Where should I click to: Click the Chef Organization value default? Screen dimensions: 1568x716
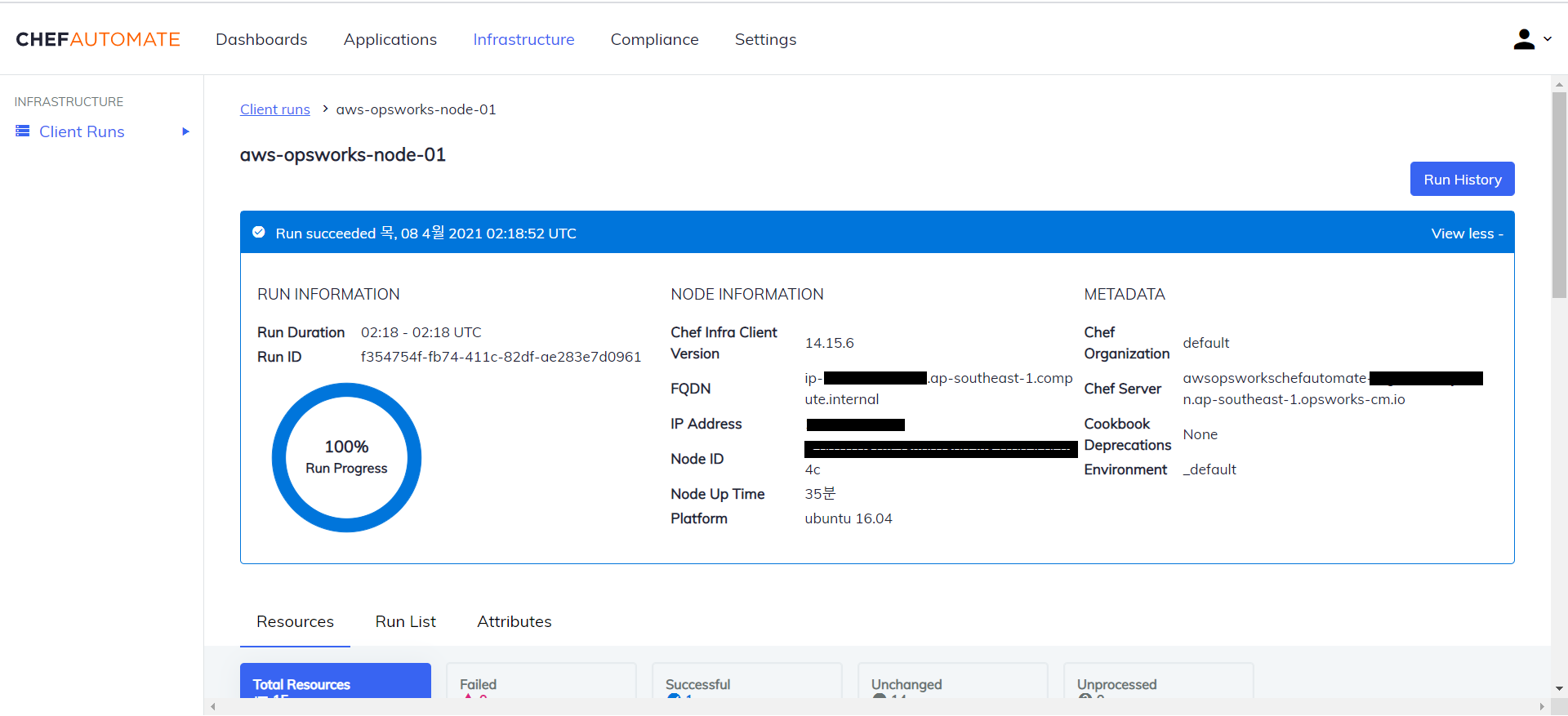(x=1206, y=343)
